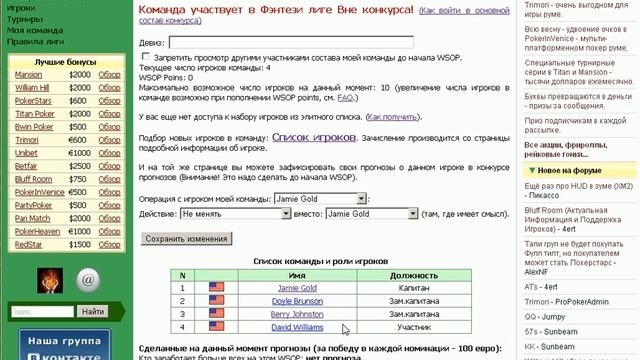
Task: Open the Pari Match bonus link
Action: (x=32, y=218)
